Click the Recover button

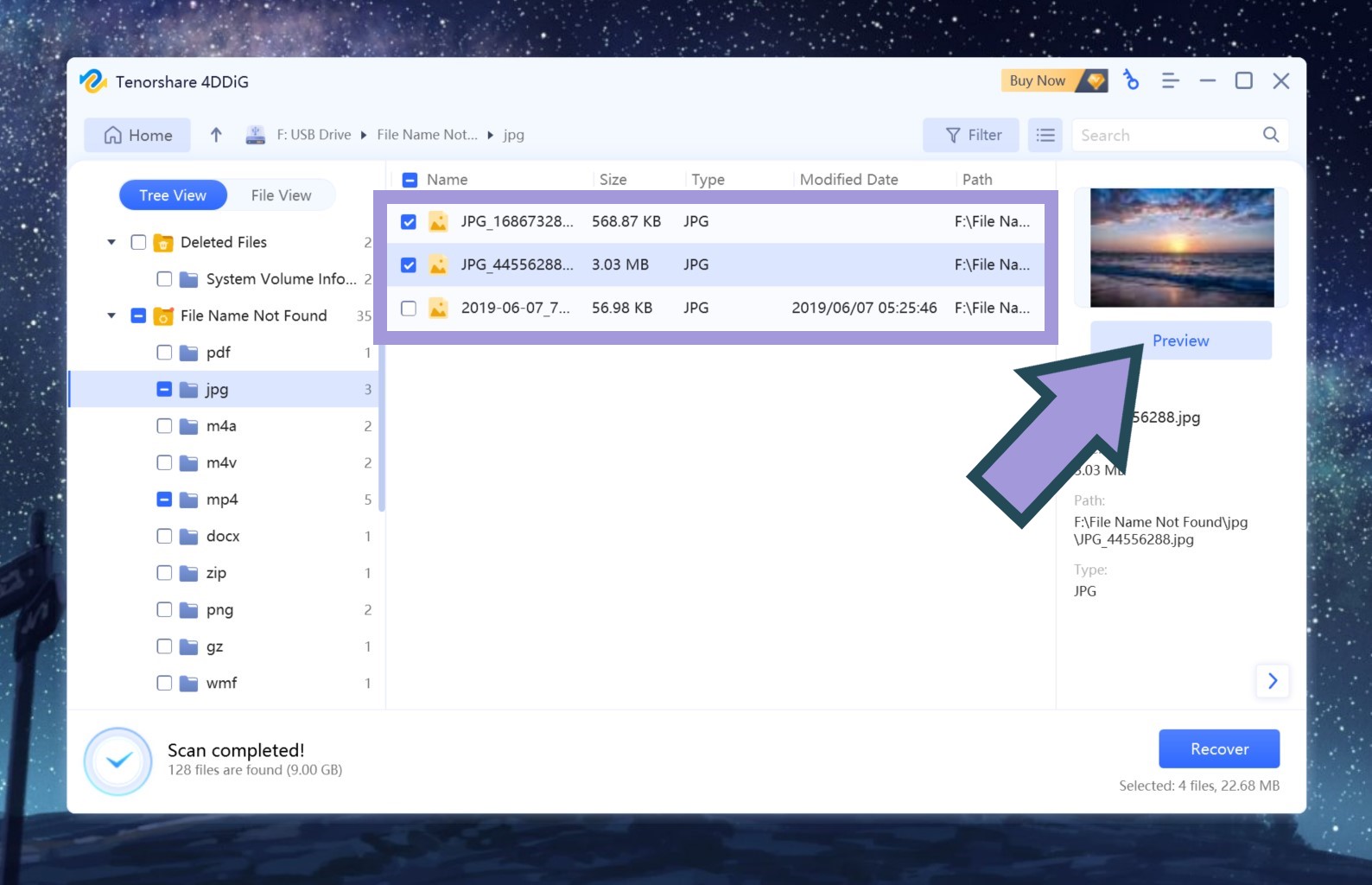click(1219, 748)
